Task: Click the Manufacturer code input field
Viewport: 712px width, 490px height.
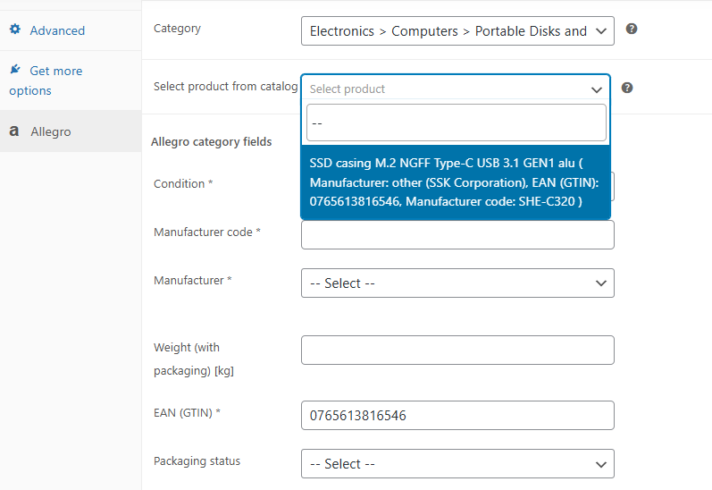Action: [457, 235]
